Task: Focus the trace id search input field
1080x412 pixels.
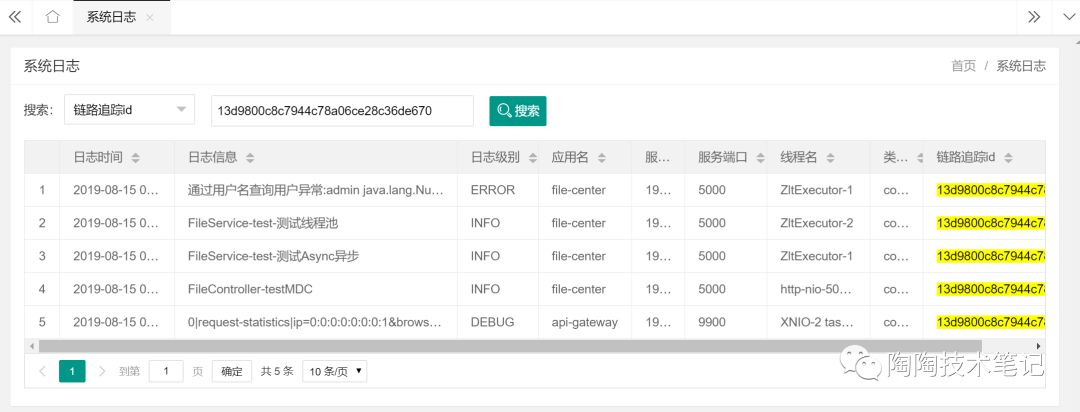Action: [342, 110]
